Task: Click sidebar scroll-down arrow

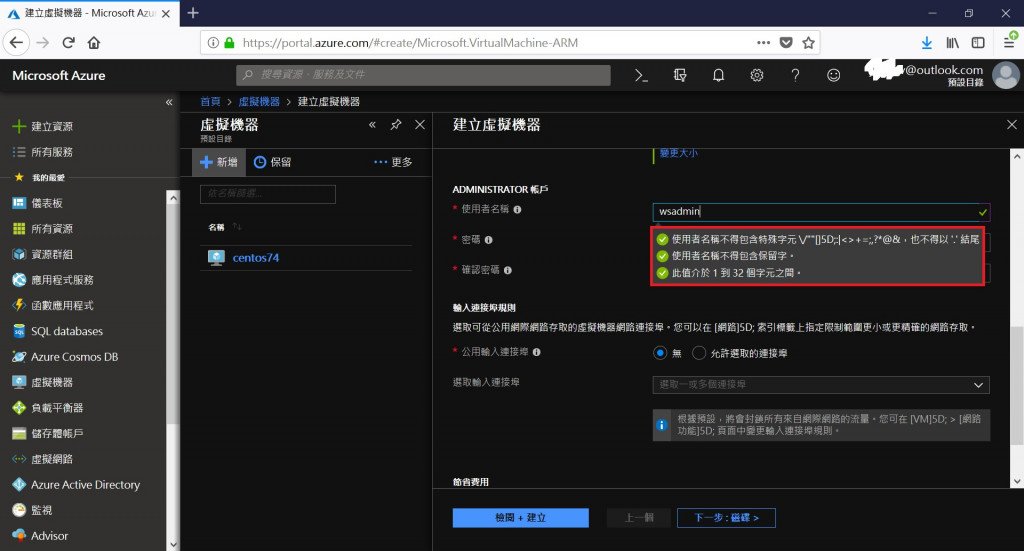Action: [172, 544]
